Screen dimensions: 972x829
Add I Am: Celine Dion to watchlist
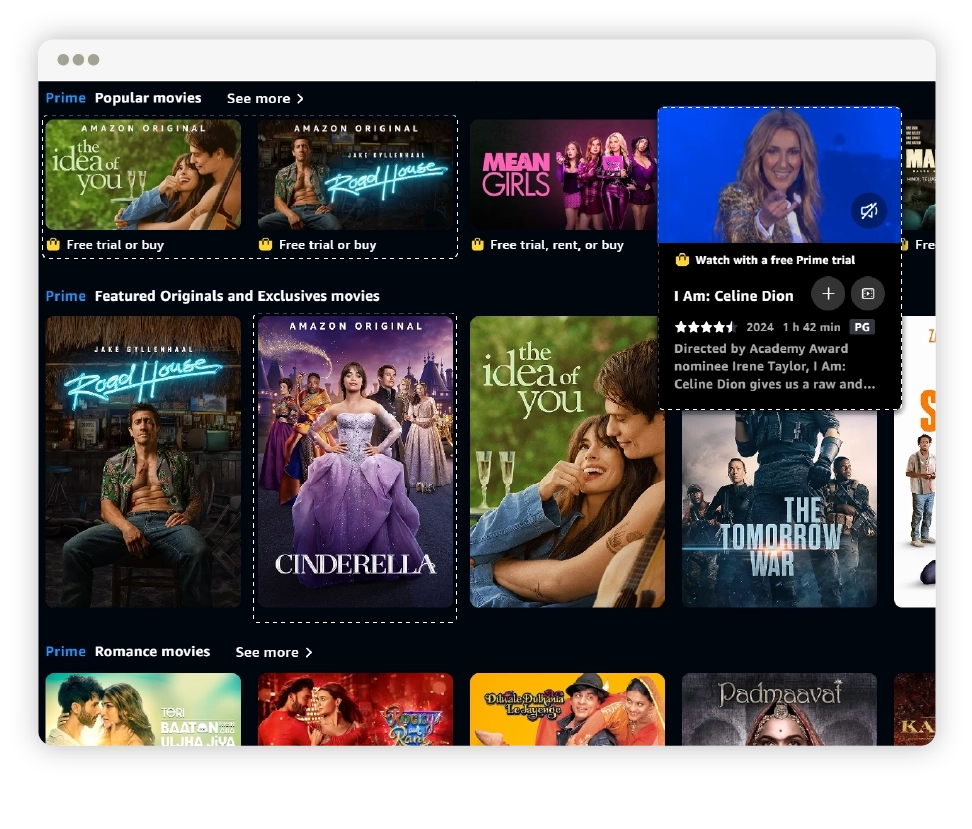pos(828,294)
